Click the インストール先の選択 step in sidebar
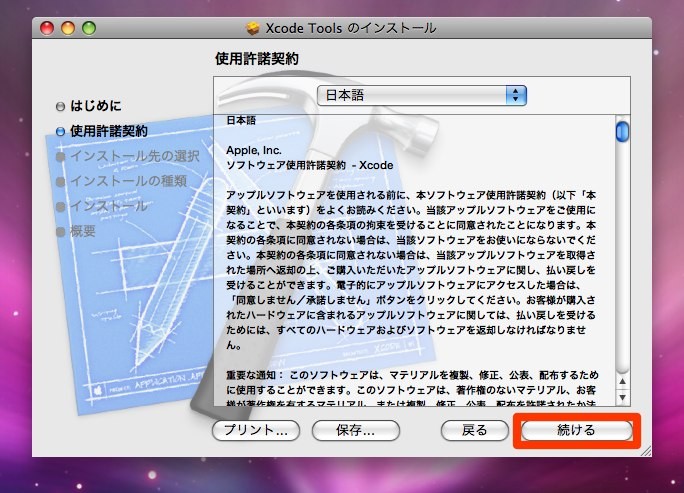The image size is (684, 493). tap(128, 156)
